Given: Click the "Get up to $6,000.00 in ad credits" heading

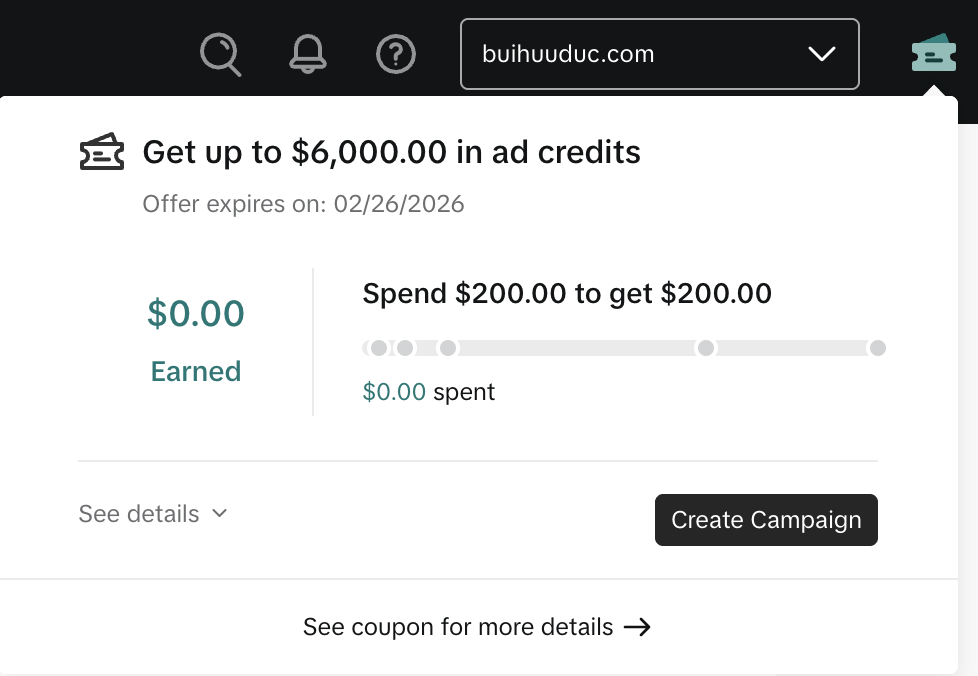Looking at the screenshot, I should [x=391, y=153].
